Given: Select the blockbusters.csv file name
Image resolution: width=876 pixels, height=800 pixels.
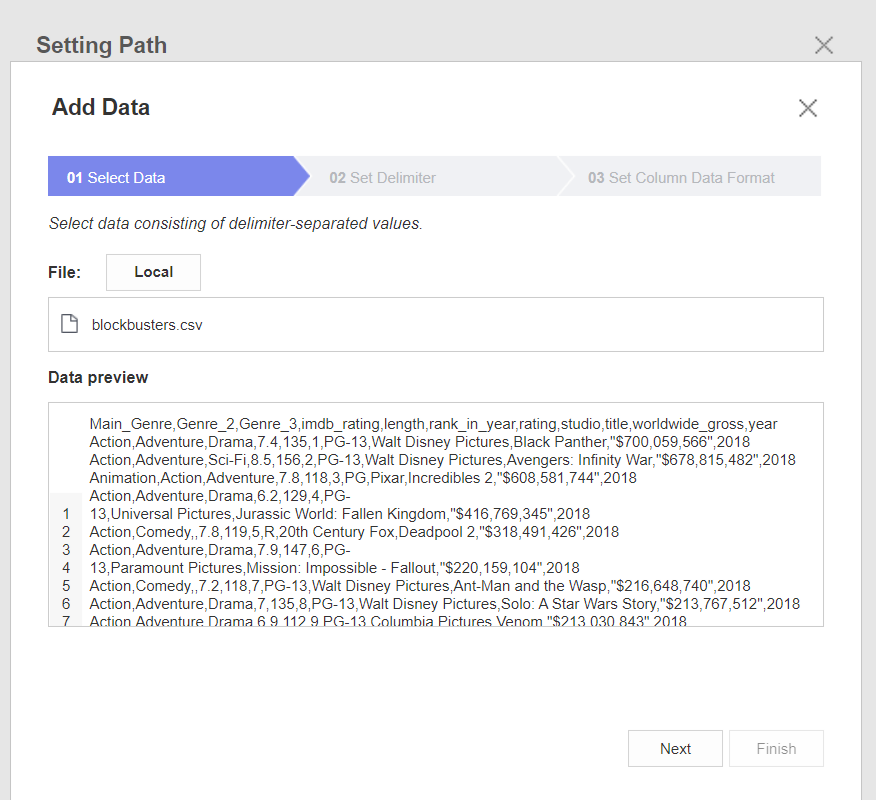Looking at the screenshot, I should click(147, 325).
